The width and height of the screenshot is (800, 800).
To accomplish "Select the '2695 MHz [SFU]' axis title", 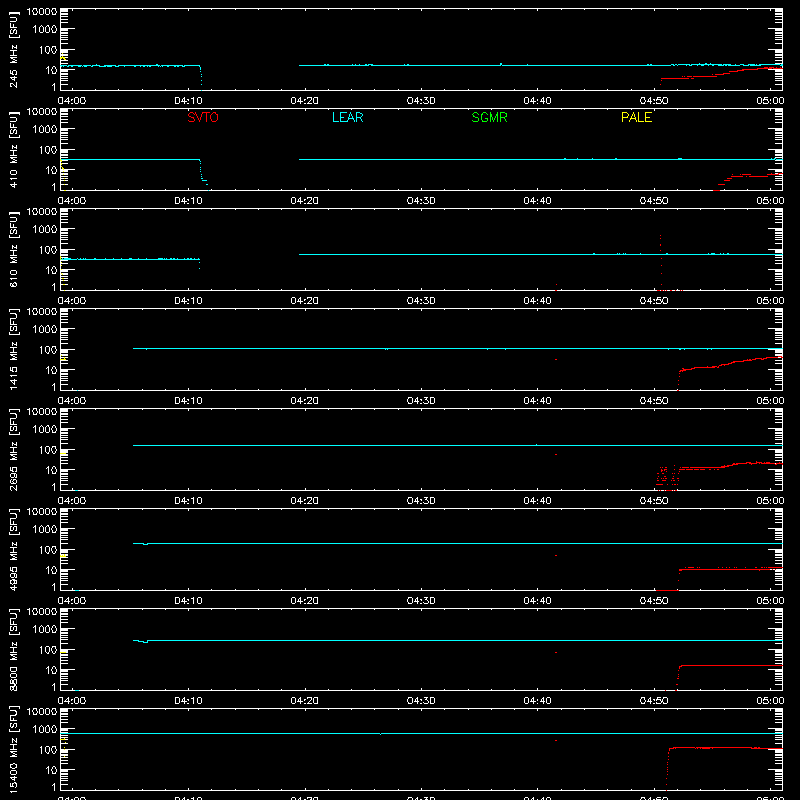I will tap(13, 449).
